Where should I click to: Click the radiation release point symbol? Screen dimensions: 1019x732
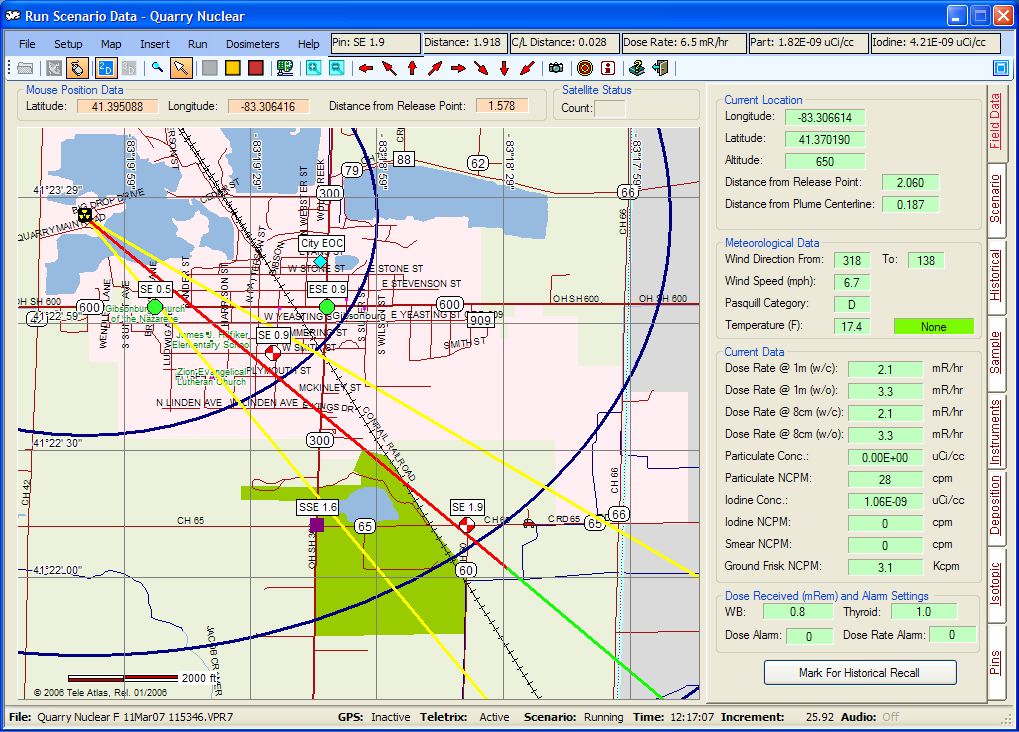84,215
